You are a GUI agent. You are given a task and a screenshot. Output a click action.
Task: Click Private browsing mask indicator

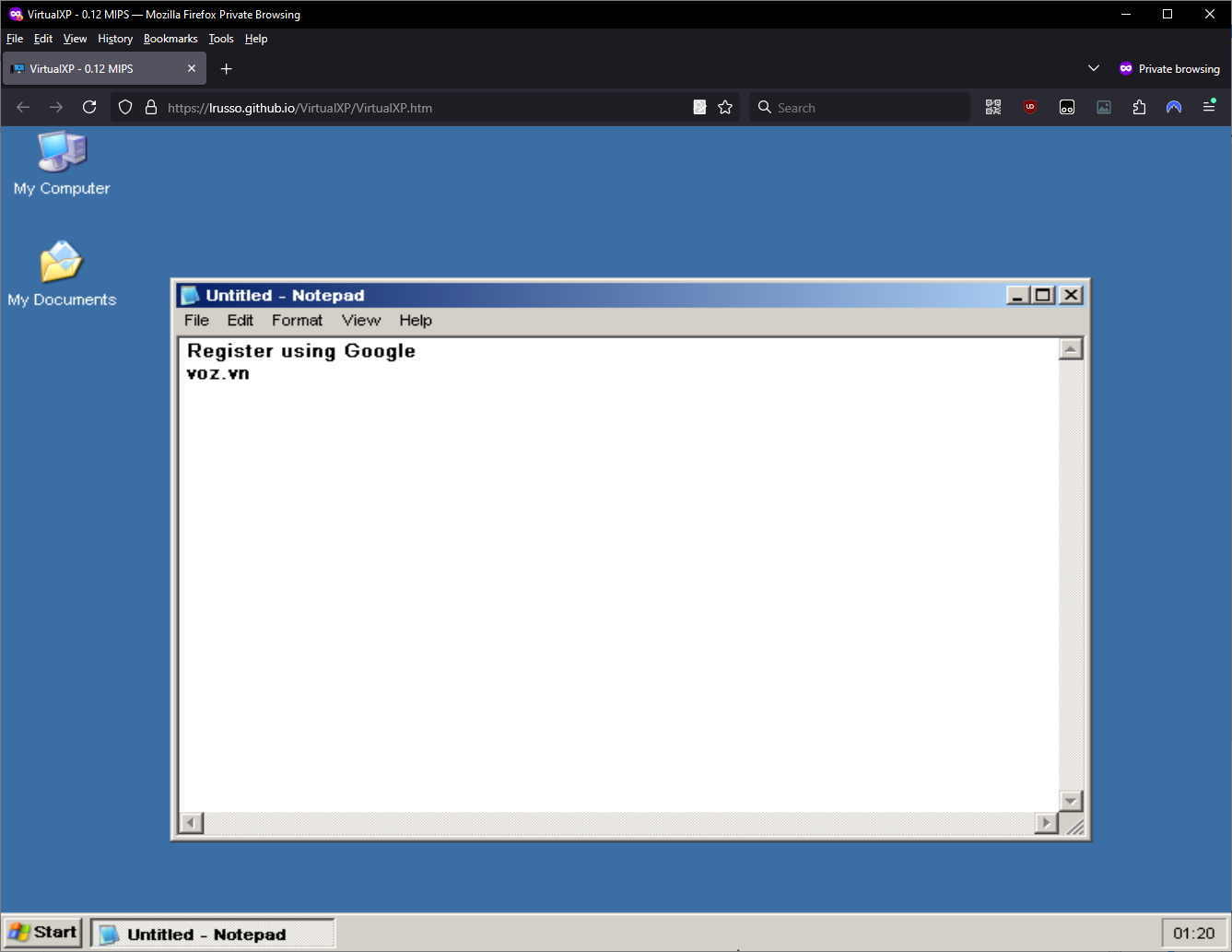click(1168, 69)
